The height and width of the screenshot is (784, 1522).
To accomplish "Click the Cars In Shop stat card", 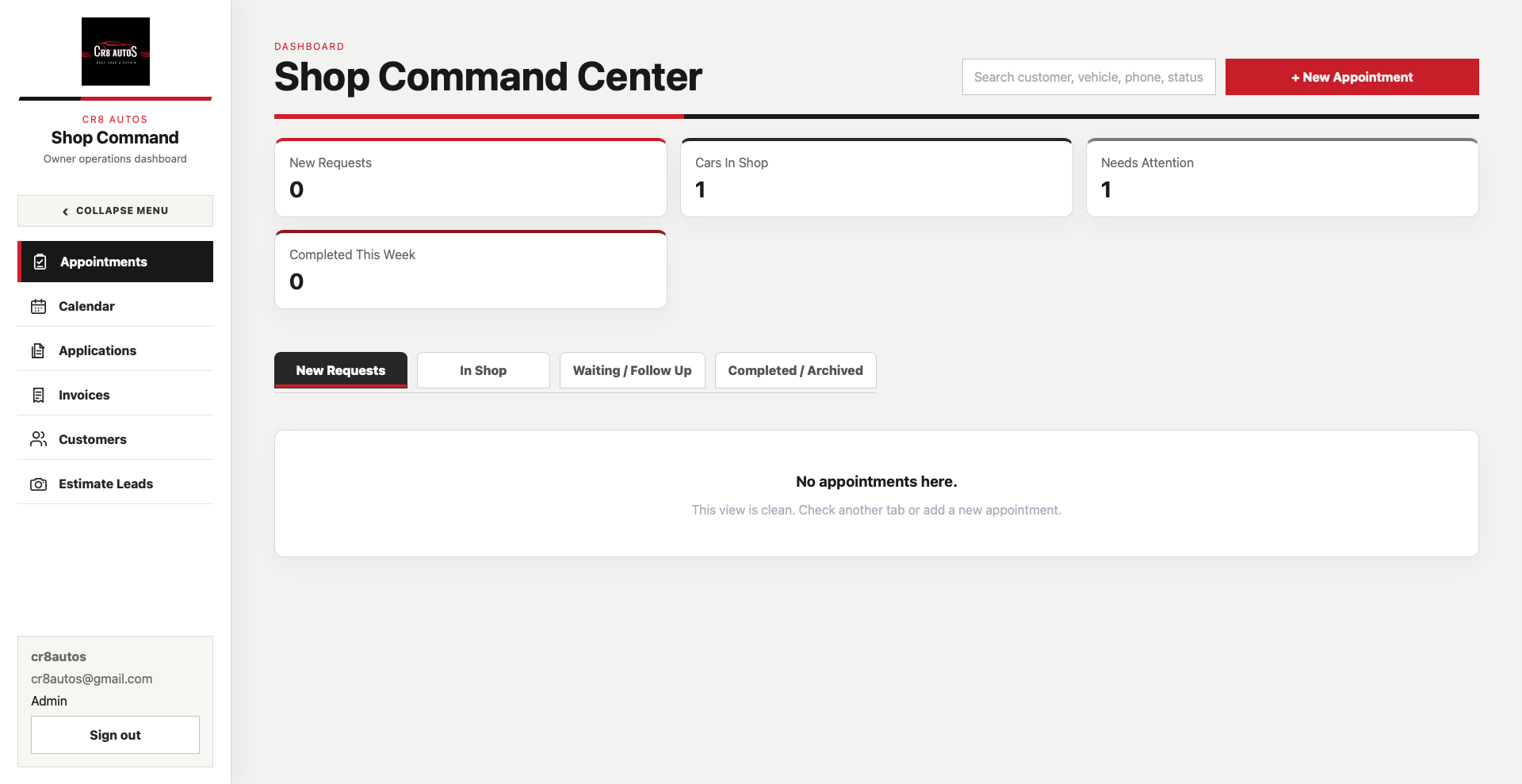I will point(877,178).
